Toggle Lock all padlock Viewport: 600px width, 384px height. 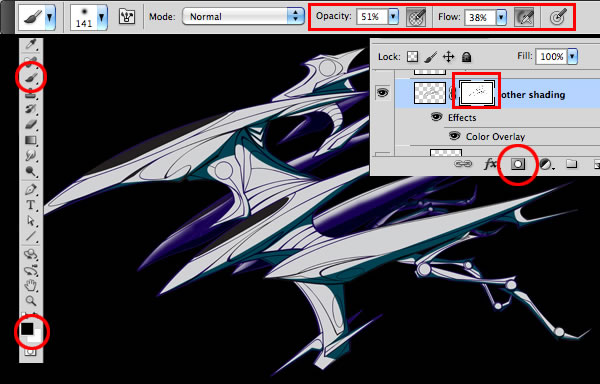pyautogui.click(x=466, y=57)
